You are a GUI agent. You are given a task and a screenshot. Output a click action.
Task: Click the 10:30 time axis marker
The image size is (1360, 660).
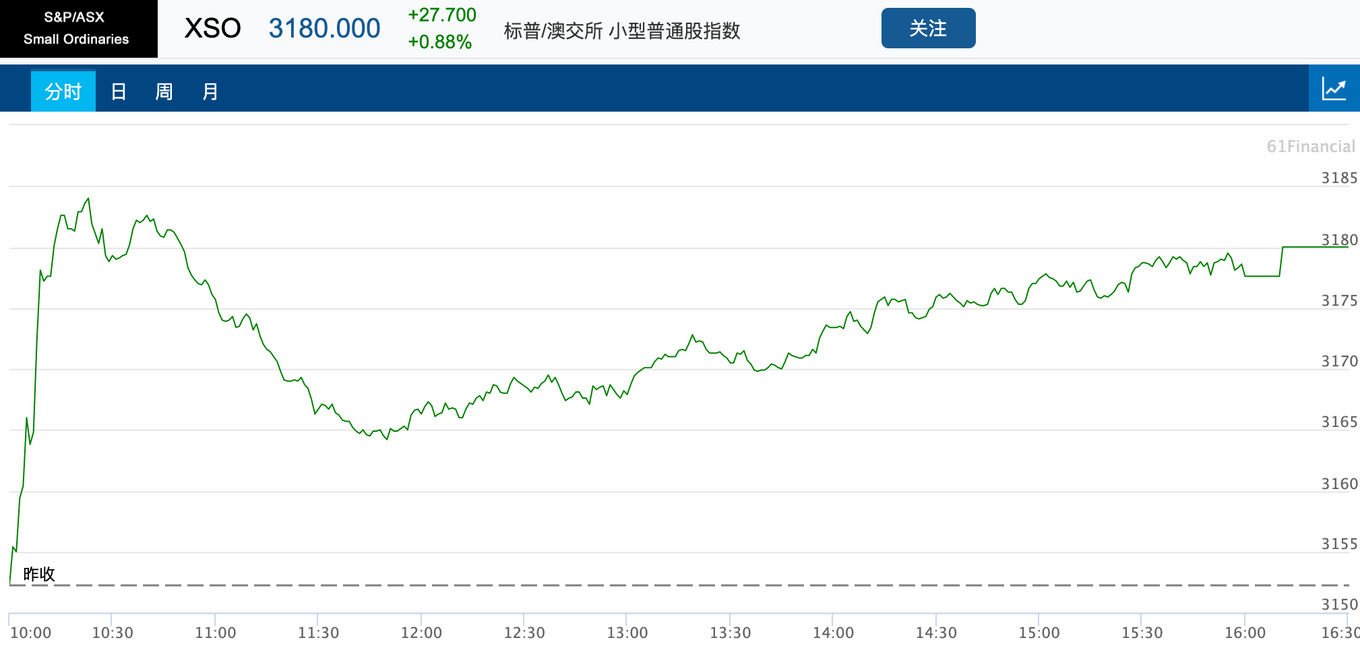112,633
